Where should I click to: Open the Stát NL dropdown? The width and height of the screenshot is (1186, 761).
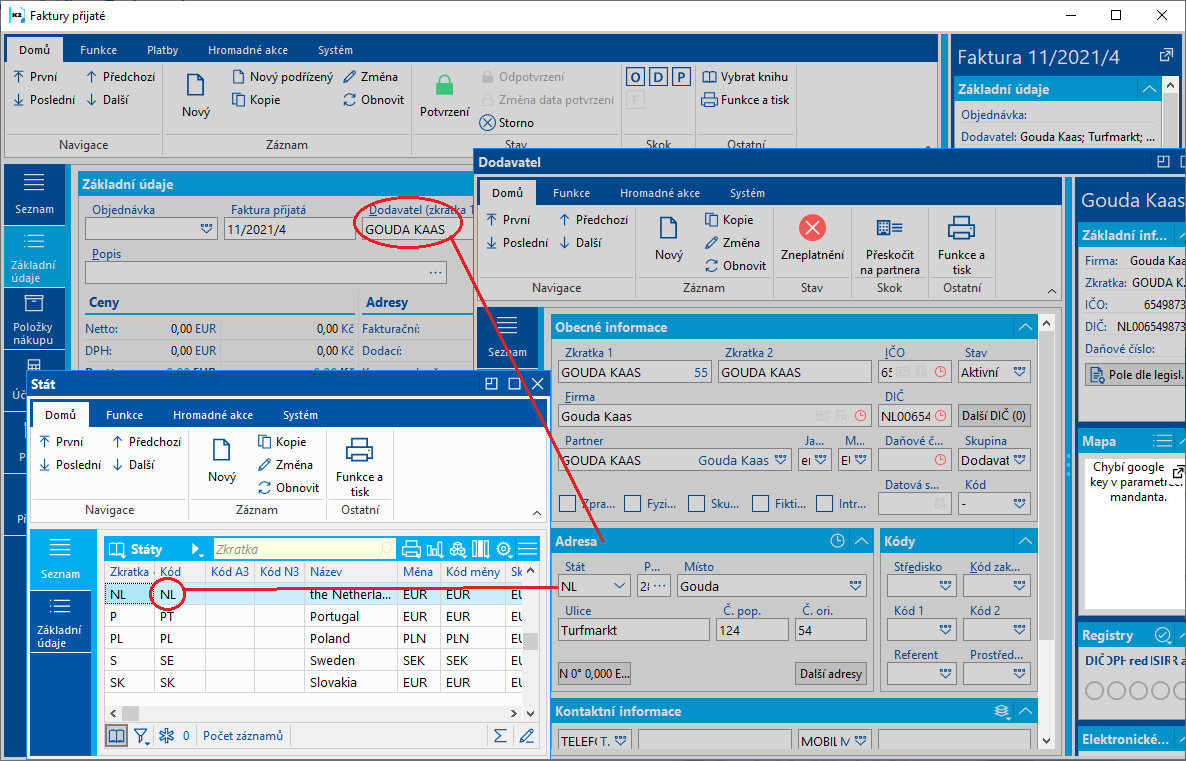tap(620, 586)
